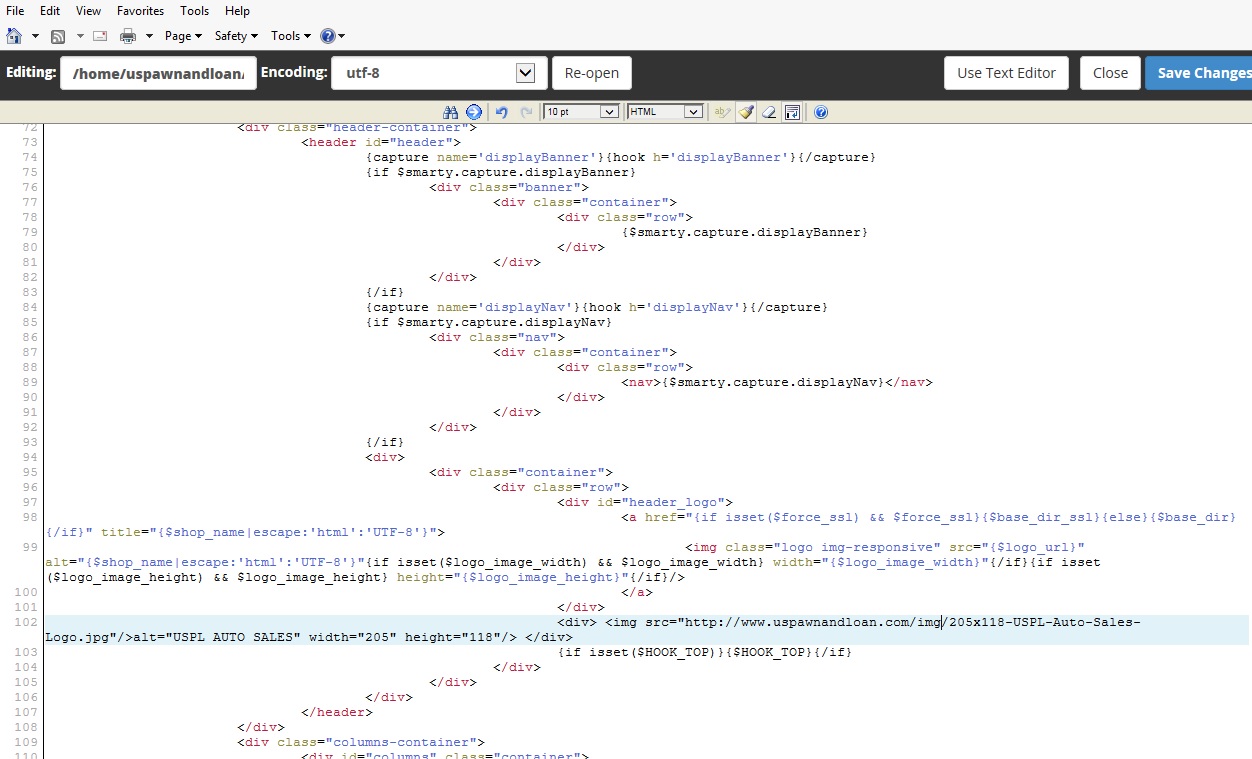Image resolution: width=1252 pixels, height=759 pixels.
Task: Click the eraser icon in editor toolbar
Action: [x=769, y=112]
